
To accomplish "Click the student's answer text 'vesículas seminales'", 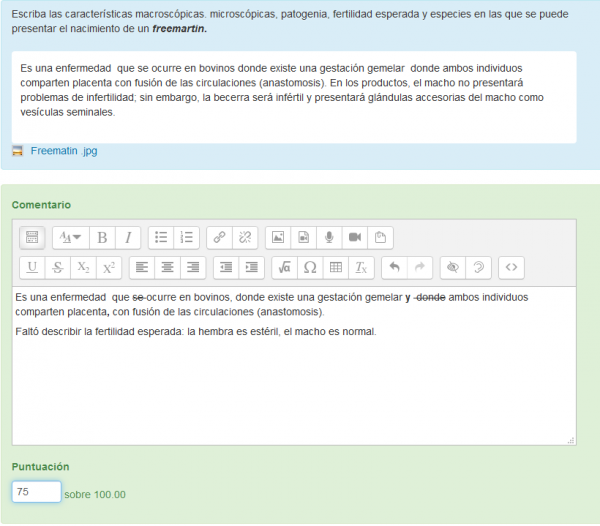I will coord(67,112).
